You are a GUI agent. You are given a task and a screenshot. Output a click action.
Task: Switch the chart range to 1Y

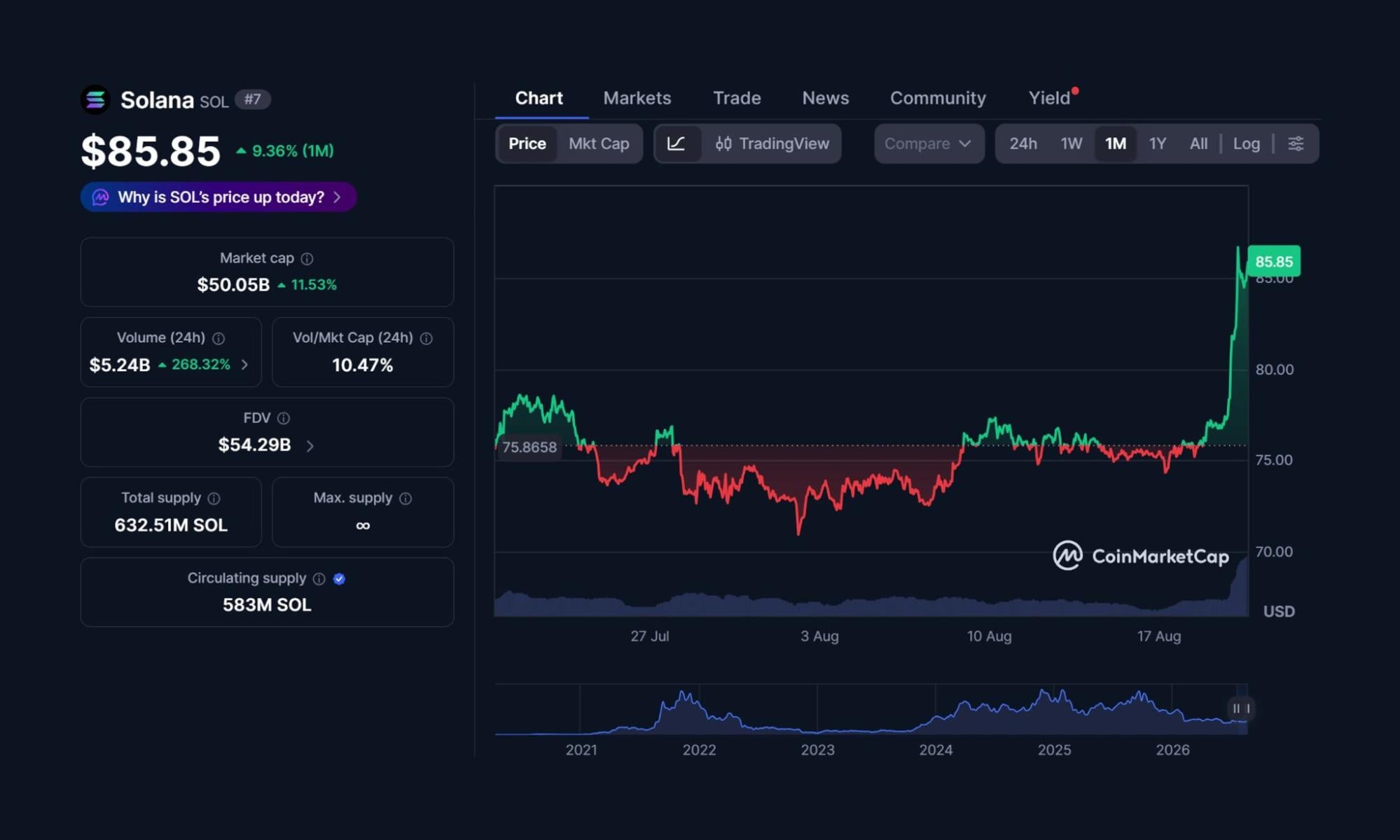(1157, 143)
